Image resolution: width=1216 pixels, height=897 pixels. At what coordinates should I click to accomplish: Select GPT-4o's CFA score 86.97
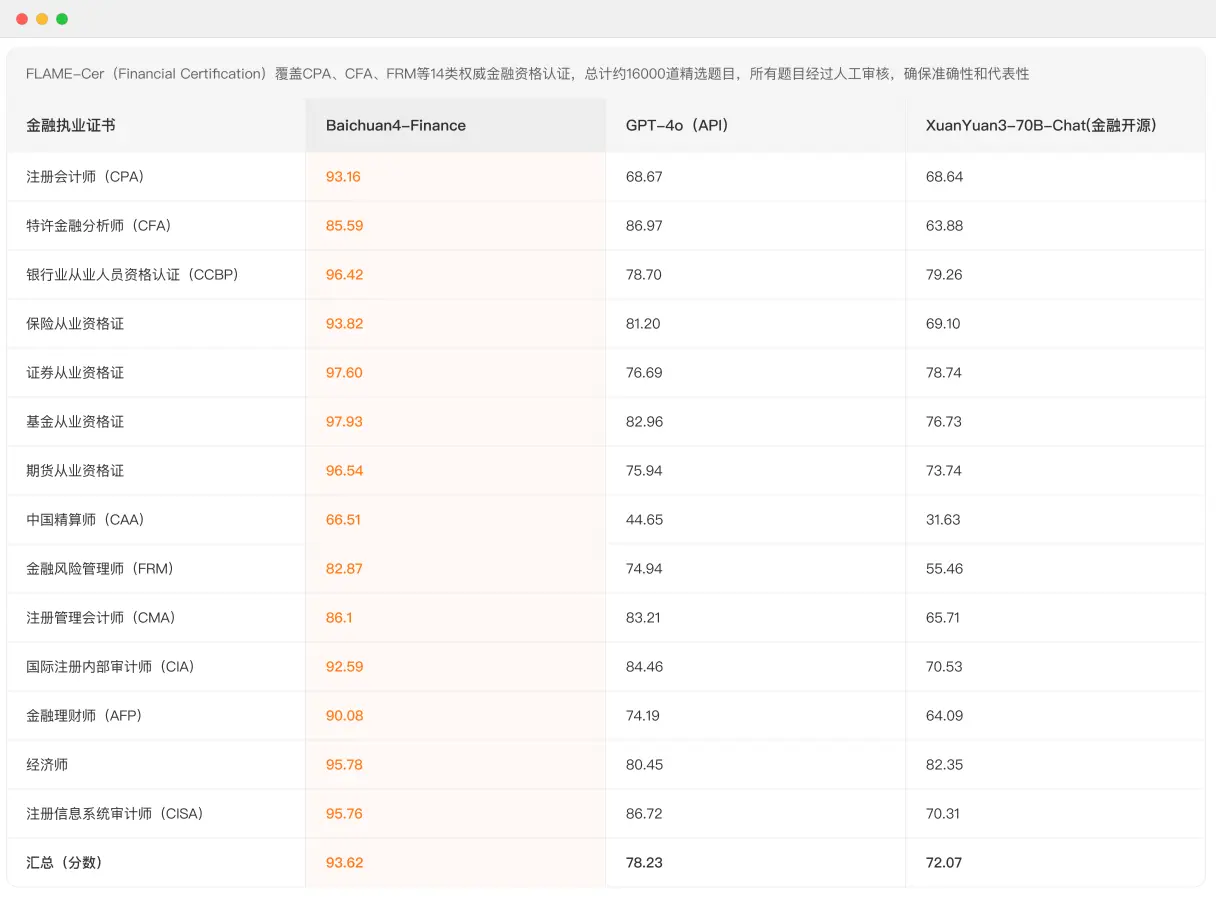click(x=642, y=225)
